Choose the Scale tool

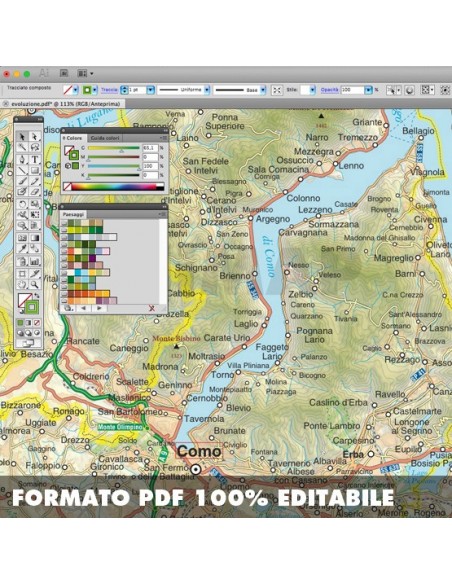click(34, 204)
